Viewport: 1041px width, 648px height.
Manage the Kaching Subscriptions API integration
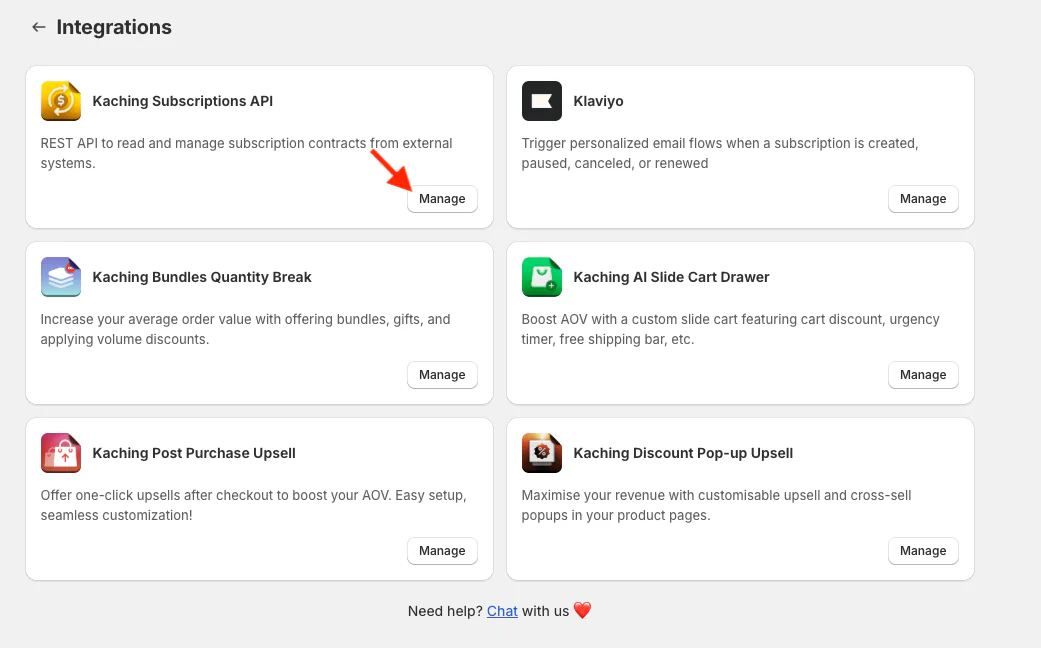click(x=442, y=199)
